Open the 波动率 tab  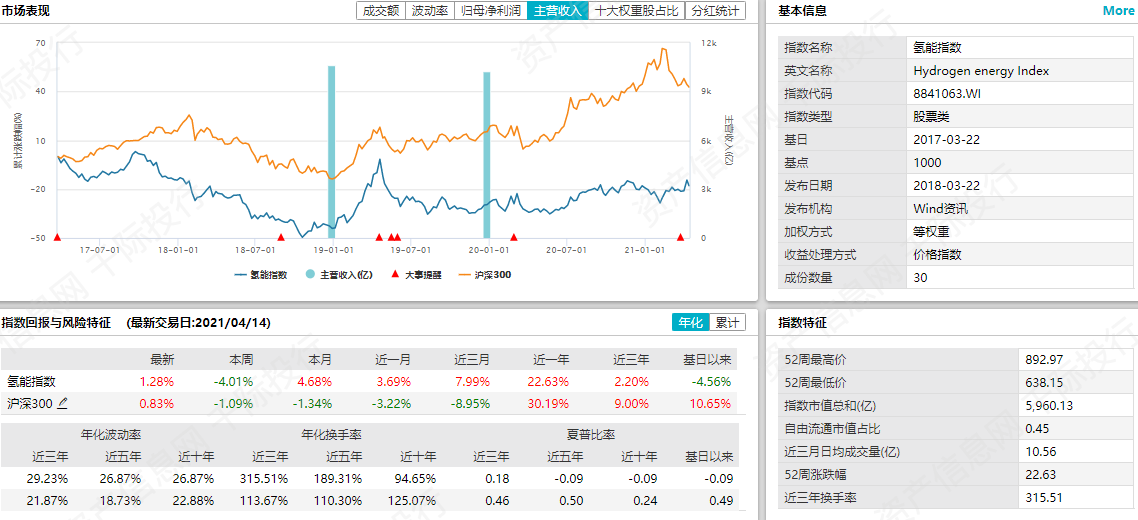(430, 11)
